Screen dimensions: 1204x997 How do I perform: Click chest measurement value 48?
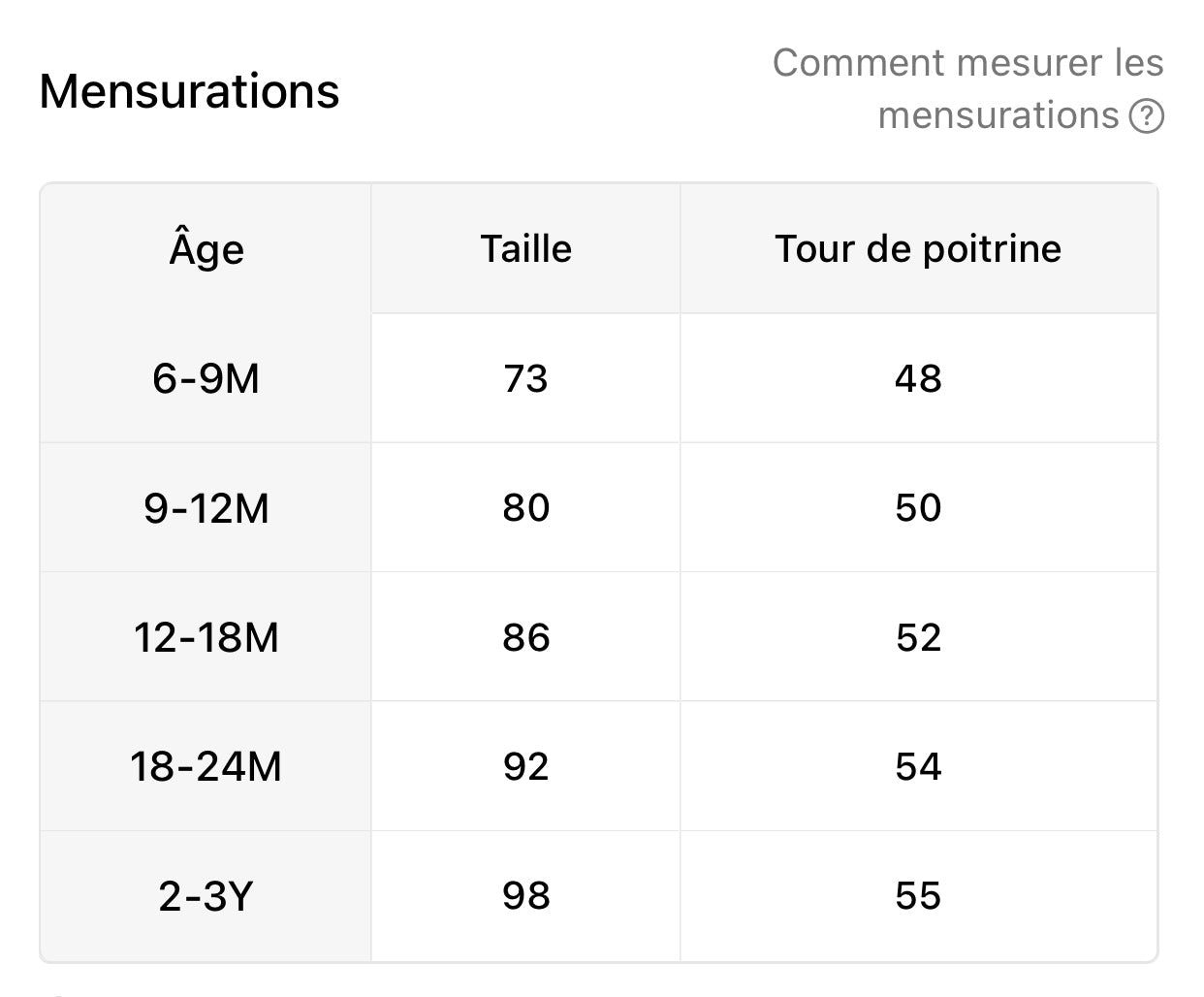[918, 378]
